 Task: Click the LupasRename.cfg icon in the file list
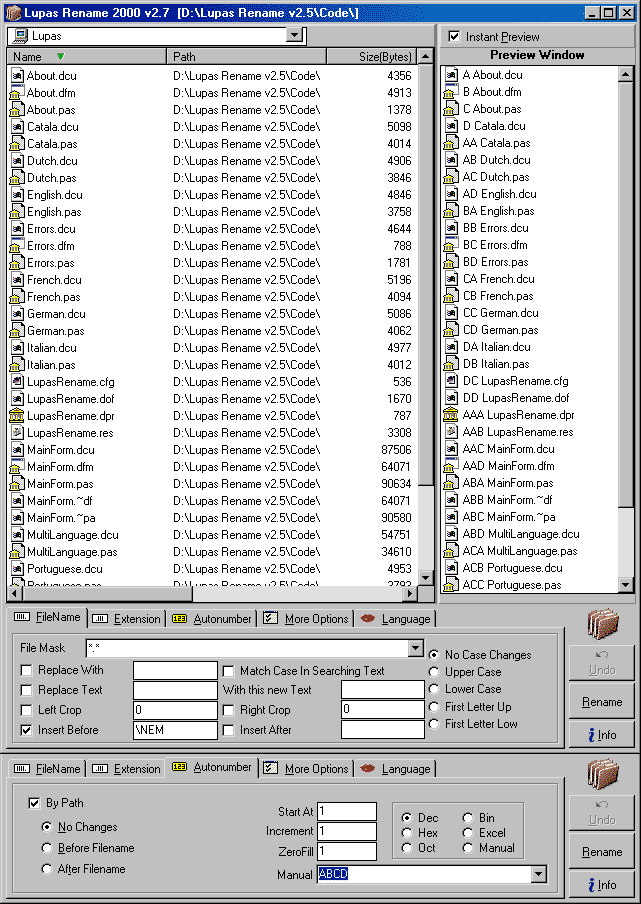click(x=17, y=382)
